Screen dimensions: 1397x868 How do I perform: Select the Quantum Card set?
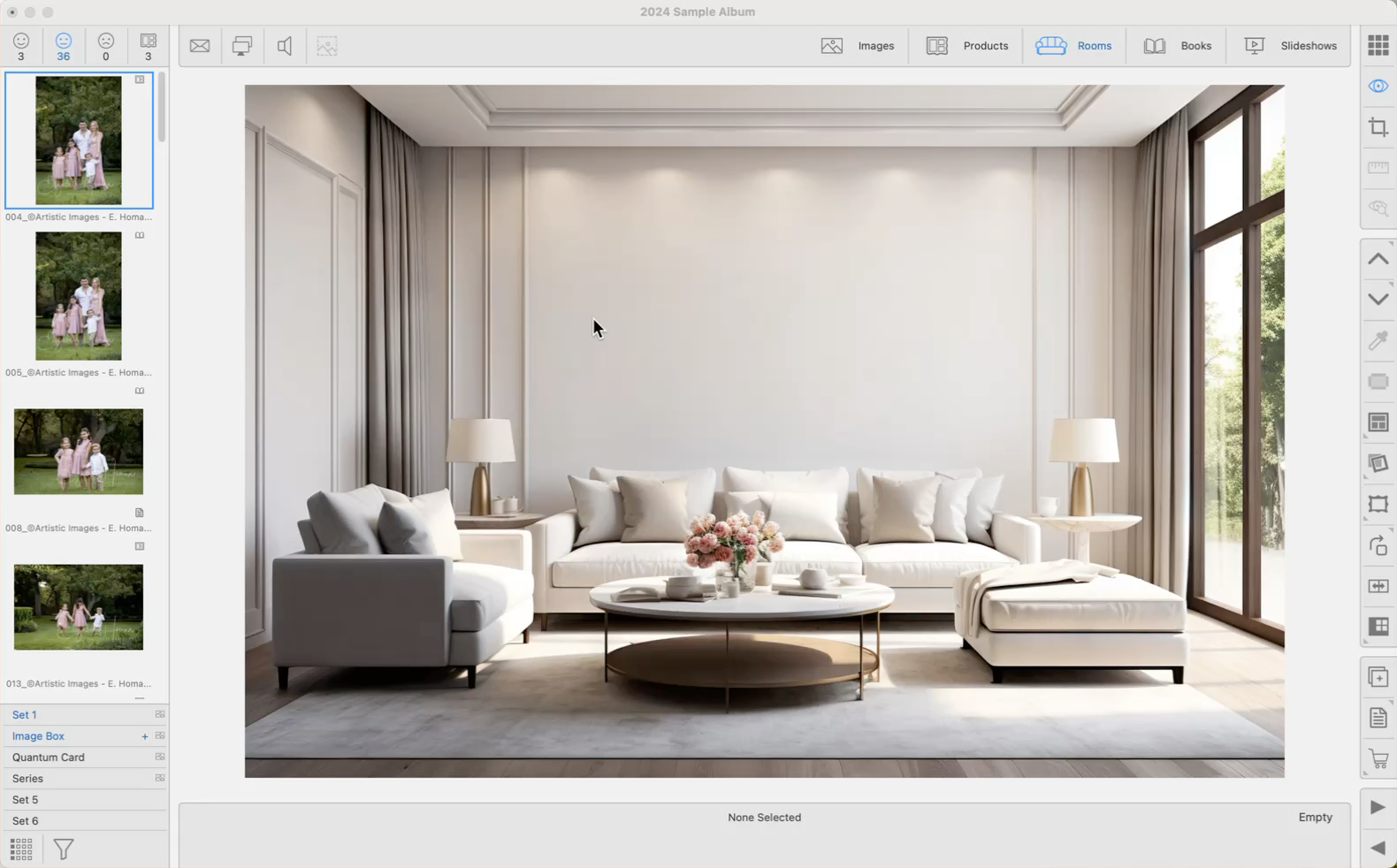pos(49,758)
